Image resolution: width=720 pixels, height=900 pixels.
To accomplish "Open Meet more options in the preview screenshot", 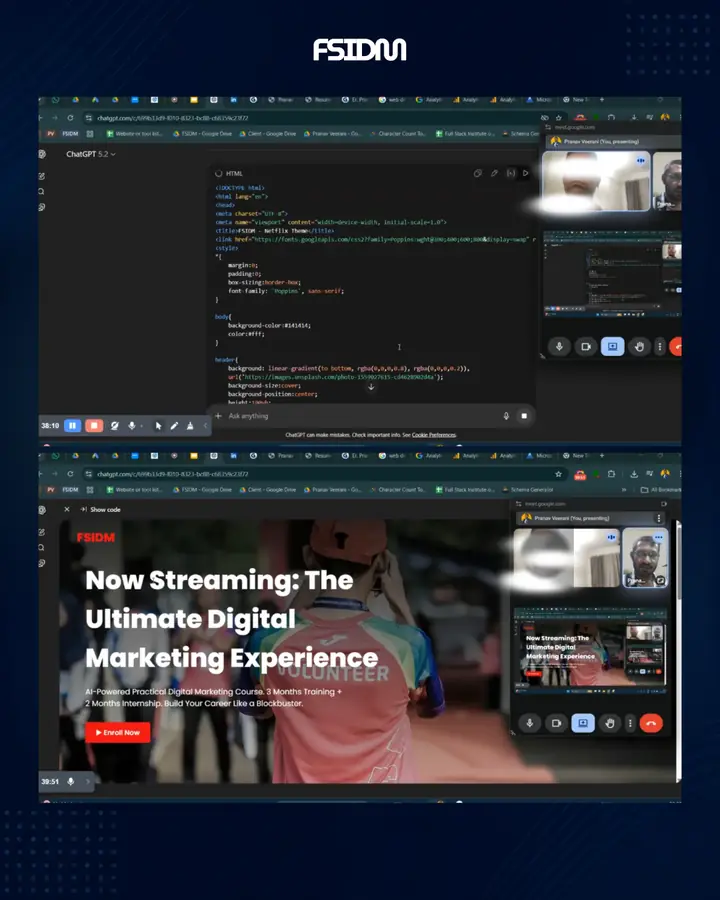I will tap(630, 723).
